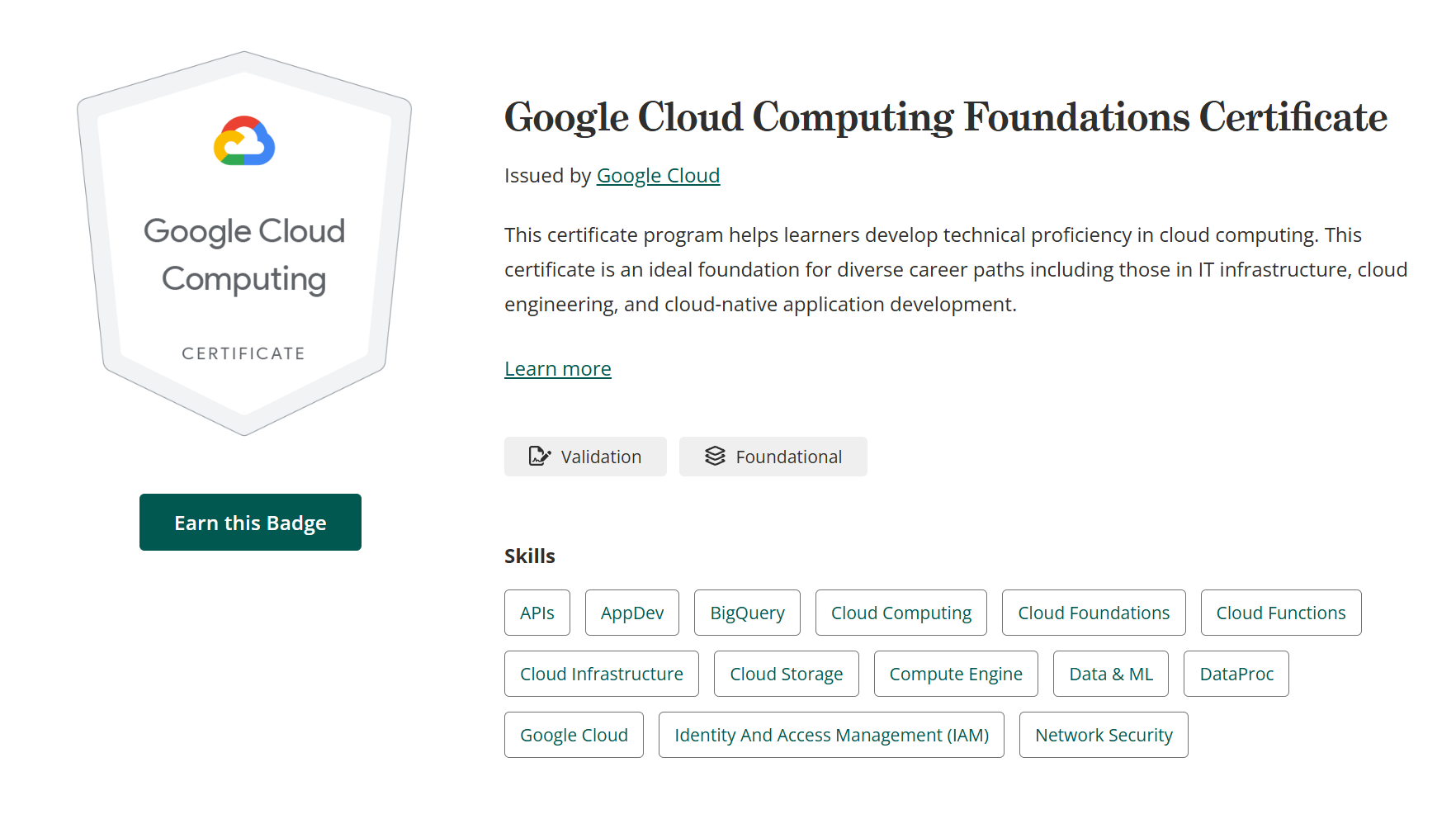Image resolution: width=1456 pixels, height=819 pixels.
Task: Click the Data & ML skill tag
Action: pos(1111,674)
